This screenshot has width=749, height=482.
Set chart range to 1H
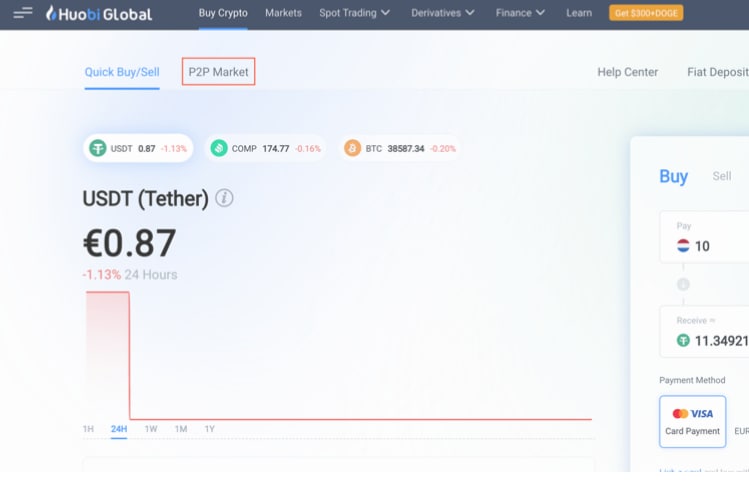[x=88, y=429]
